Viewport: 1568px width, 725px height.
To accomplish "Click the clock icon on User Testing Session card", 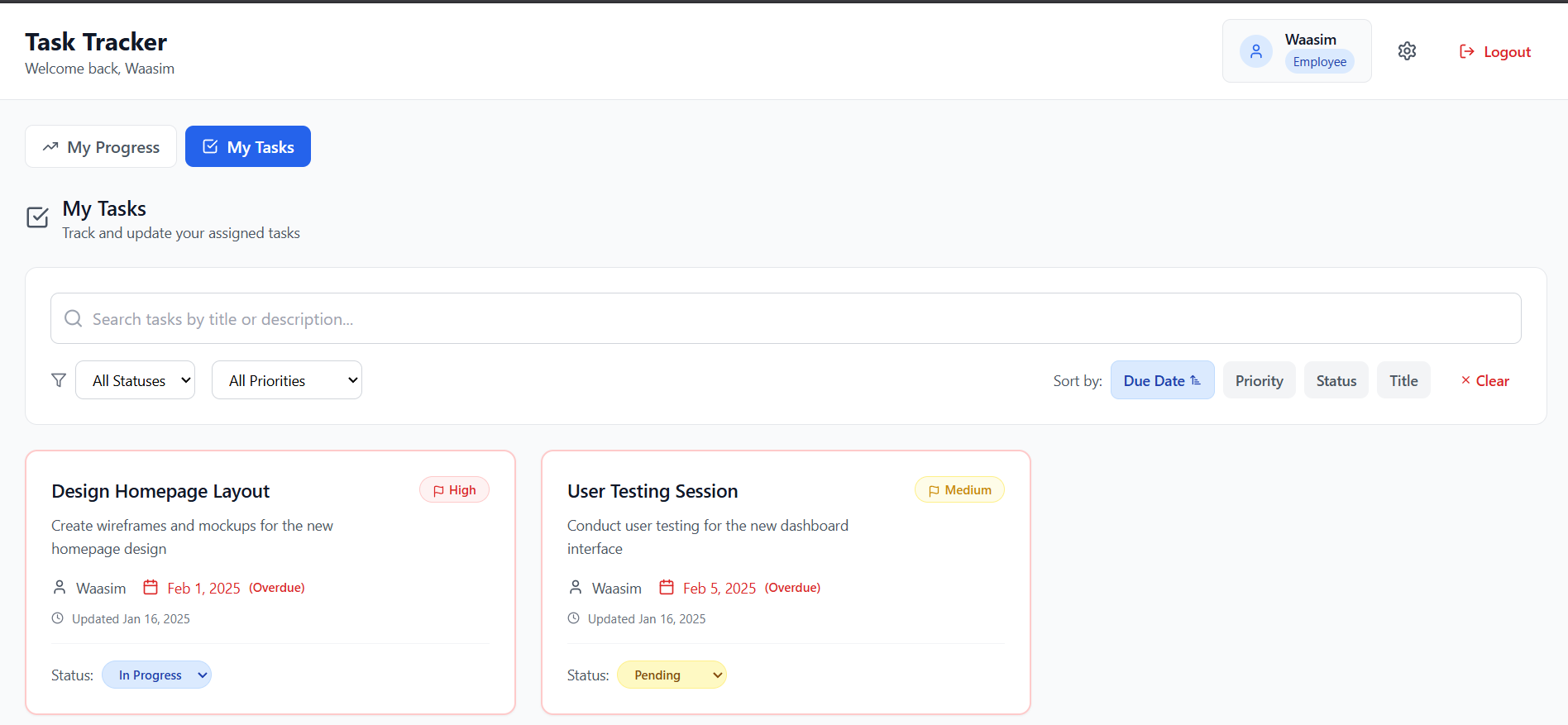I will click(x=573, y=618).
